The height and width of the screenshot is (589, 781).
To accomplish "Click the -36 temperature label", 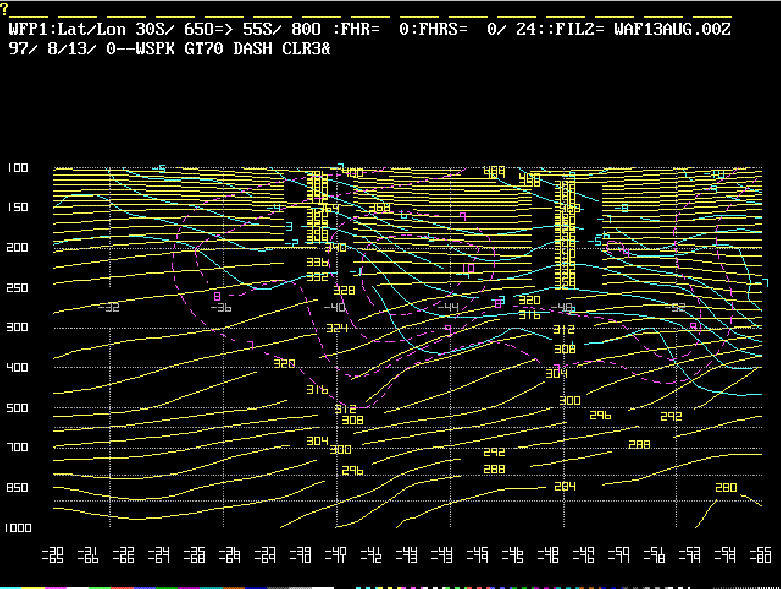I will pos(221,308).
